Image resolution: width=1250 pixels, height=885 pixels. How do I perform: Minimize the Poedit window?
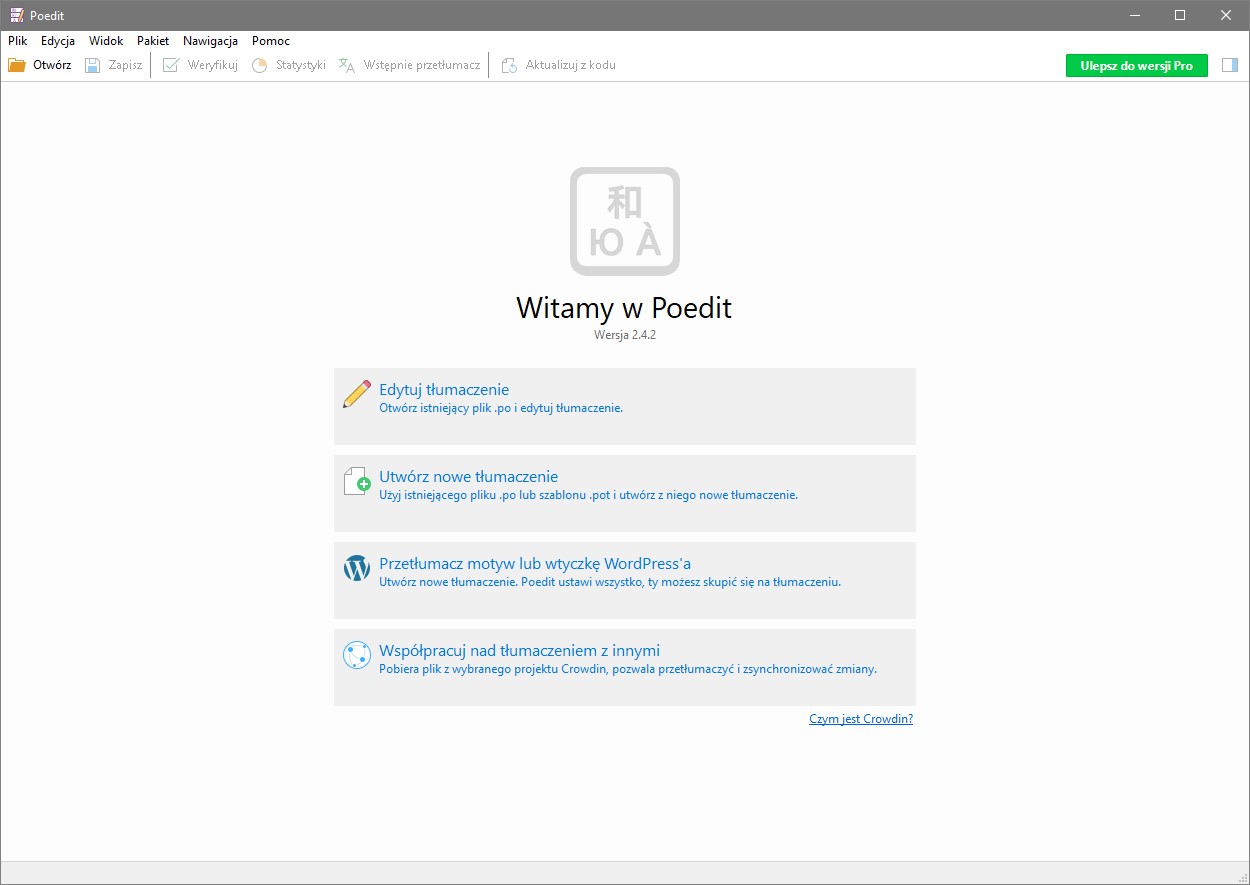tap(1135, 15)
